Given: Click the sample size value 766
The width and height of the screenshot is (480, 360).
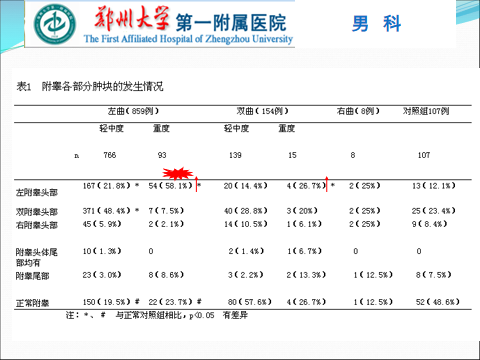Looking at the screenshot, I should (110, 155).
